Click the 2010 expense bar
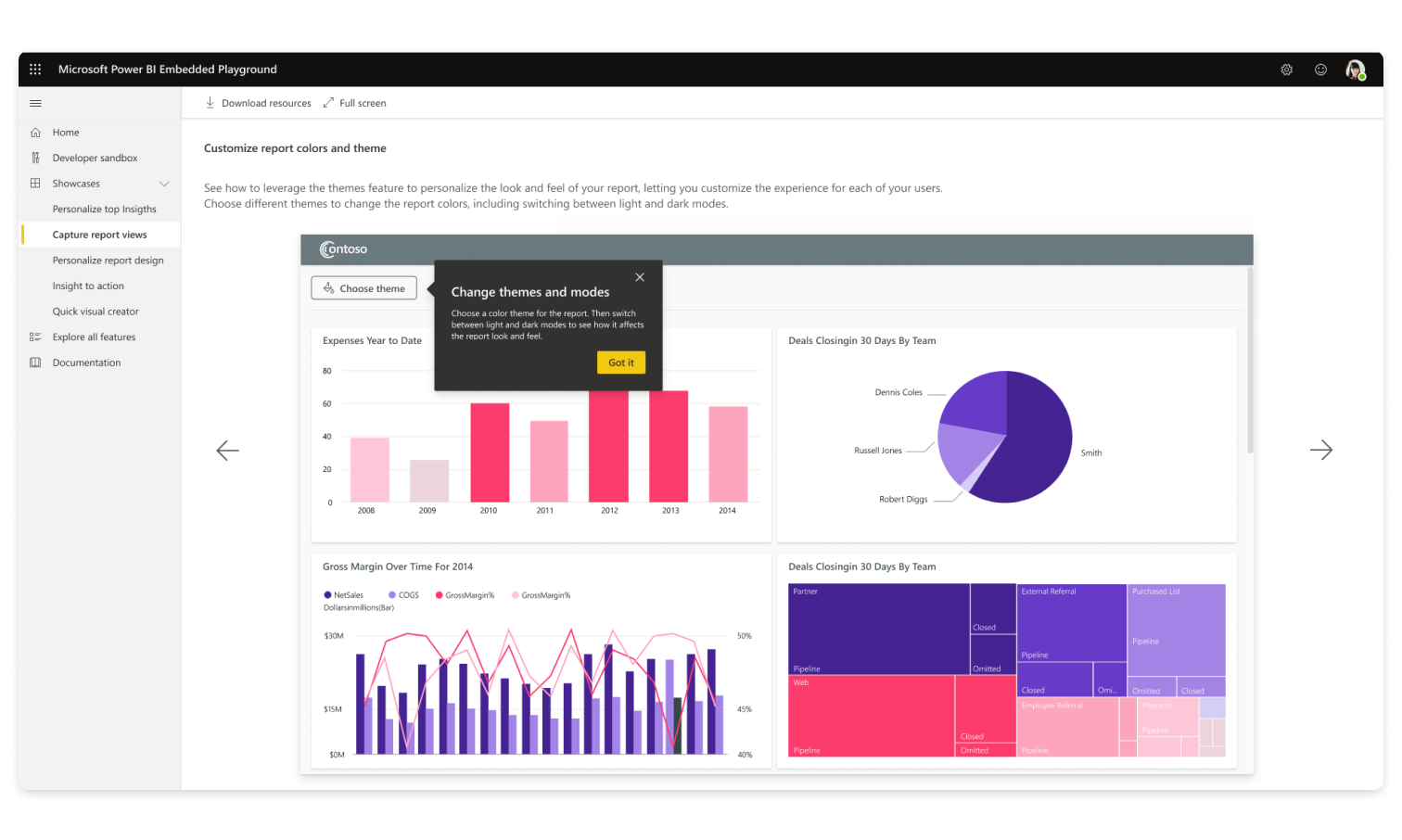This screenshot has width=1402, height=840. (x=490, y=452)
